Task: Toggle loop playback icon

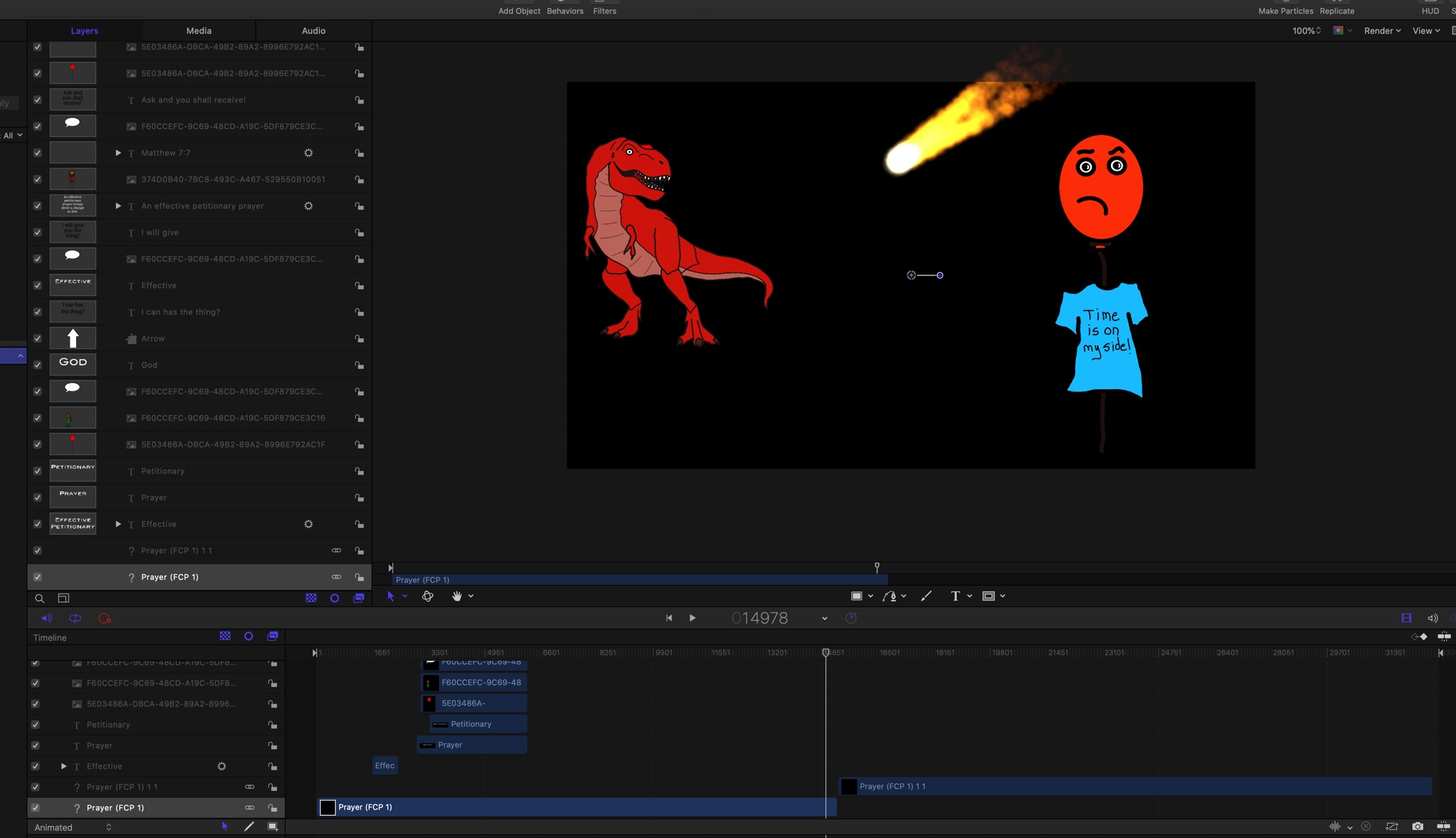Action: coord(75,618)
